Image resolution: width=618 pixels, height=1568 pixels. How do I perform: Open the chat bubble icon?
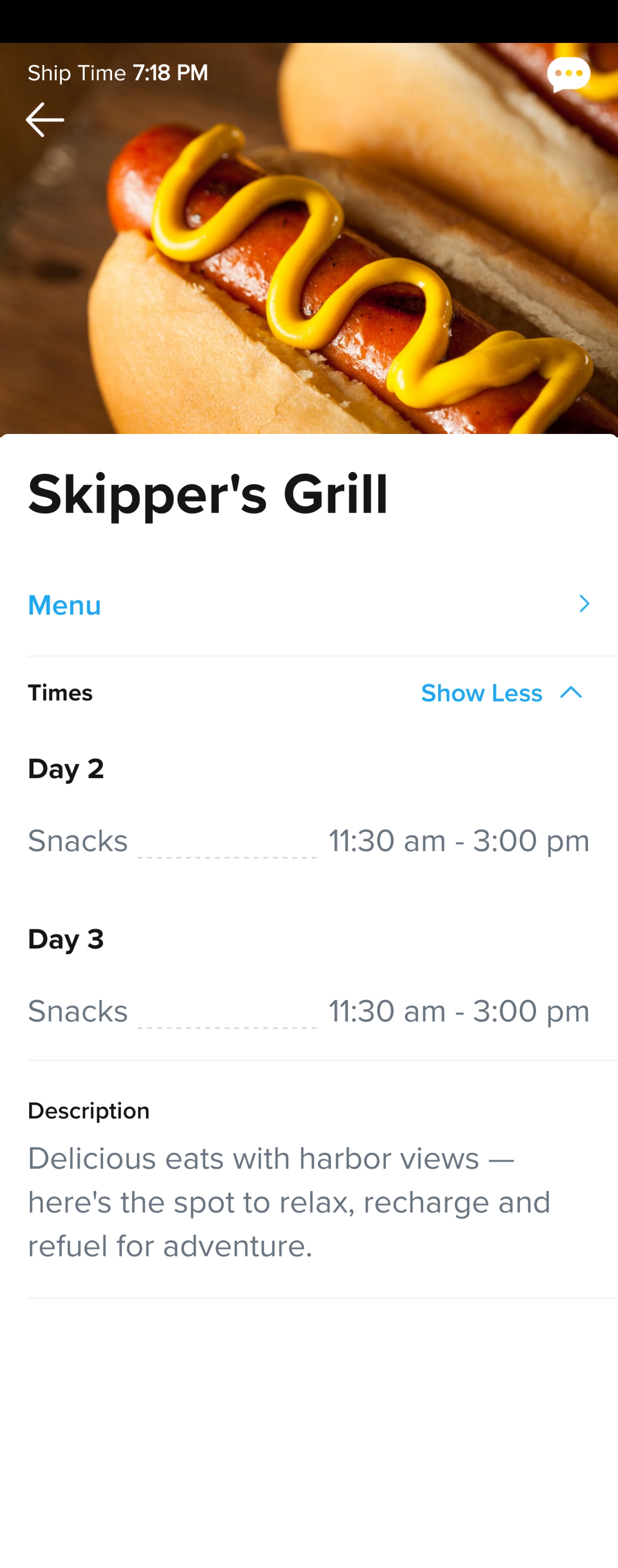pyautogui.click(x=569, y=74)
